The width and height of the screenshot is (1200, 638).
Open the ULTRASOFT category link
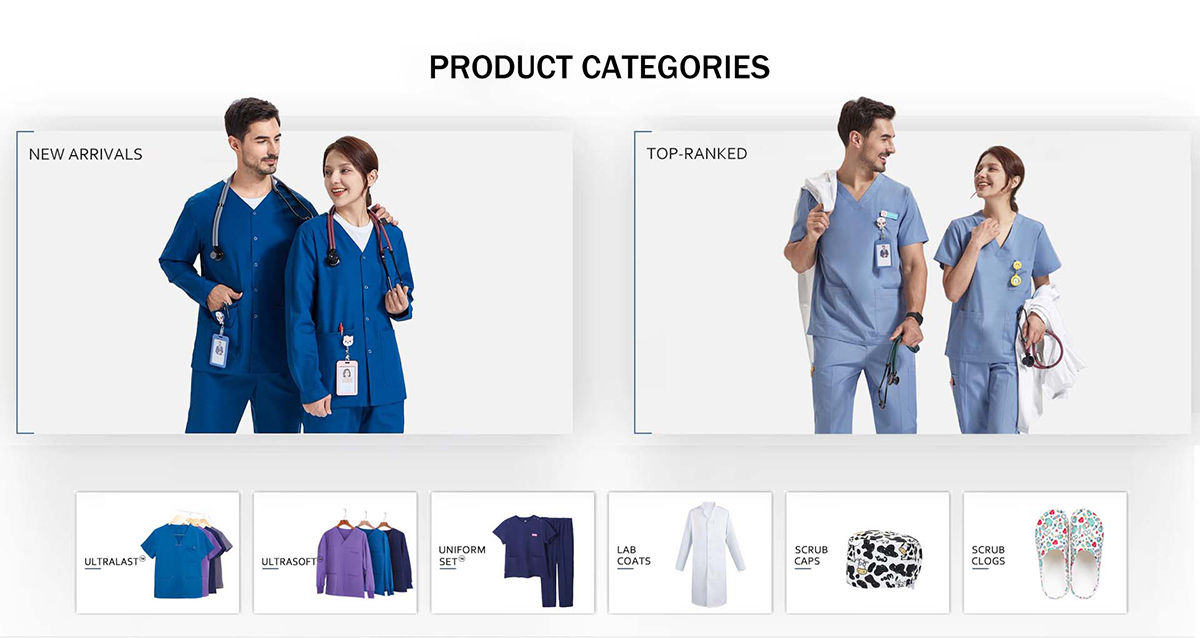pos(290,562)
